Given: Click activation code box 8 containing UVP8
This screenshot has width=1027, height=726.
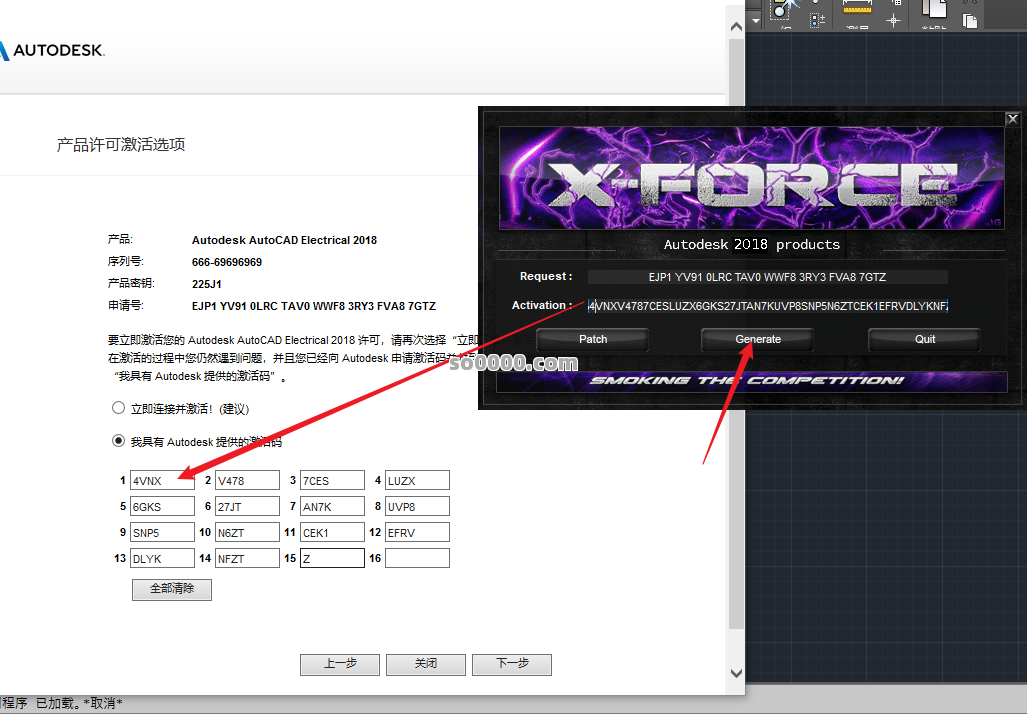Looking at the screenshot, I should click(417, 506).
